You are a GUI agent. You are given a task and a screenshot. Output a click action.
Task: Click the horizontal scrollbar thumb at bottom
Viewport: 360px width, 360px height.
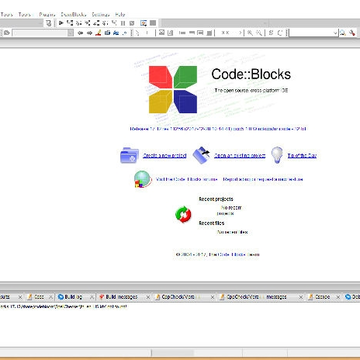[x=172, y=353]
